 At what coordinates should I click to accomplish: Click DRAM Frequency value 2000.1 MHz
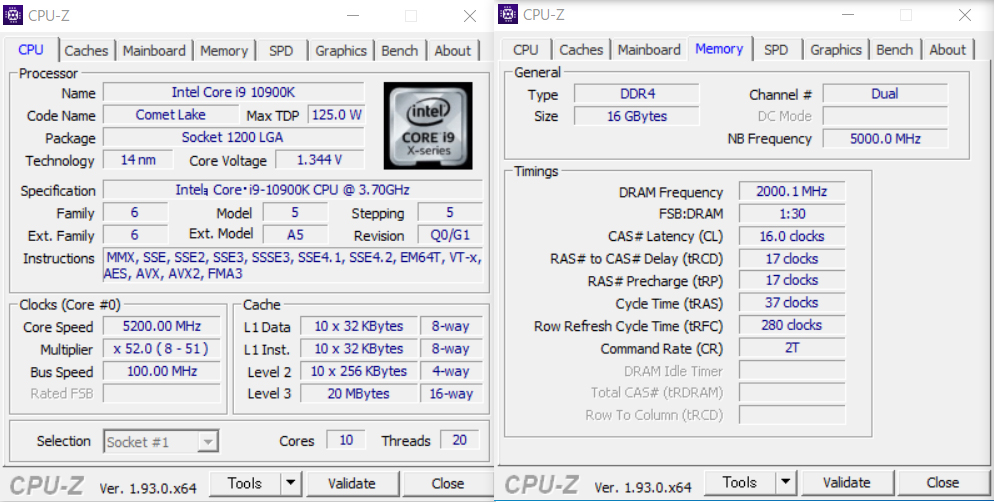792,192
